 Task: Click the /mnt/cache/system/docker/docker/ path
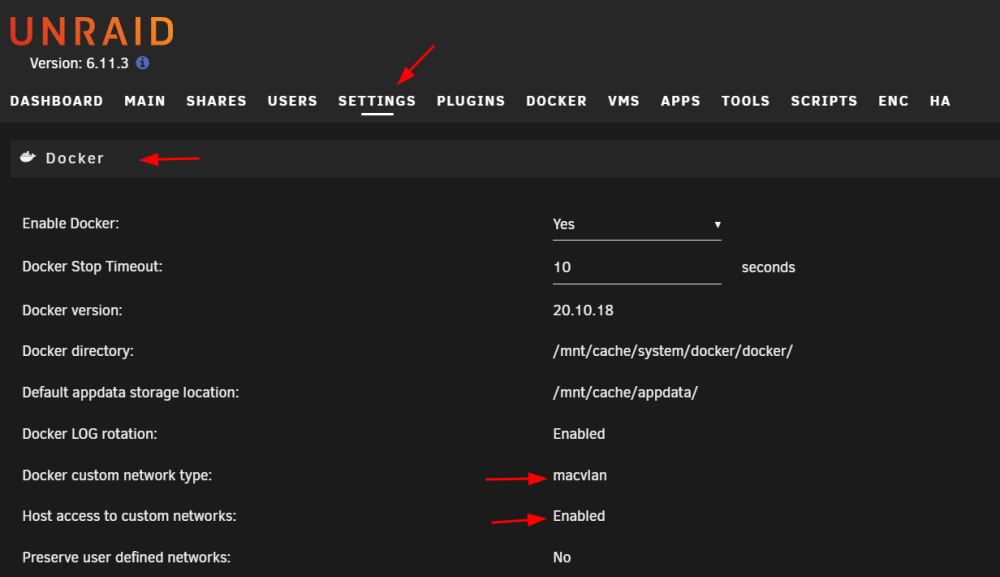pyautogui.click(x=673, y=351)
